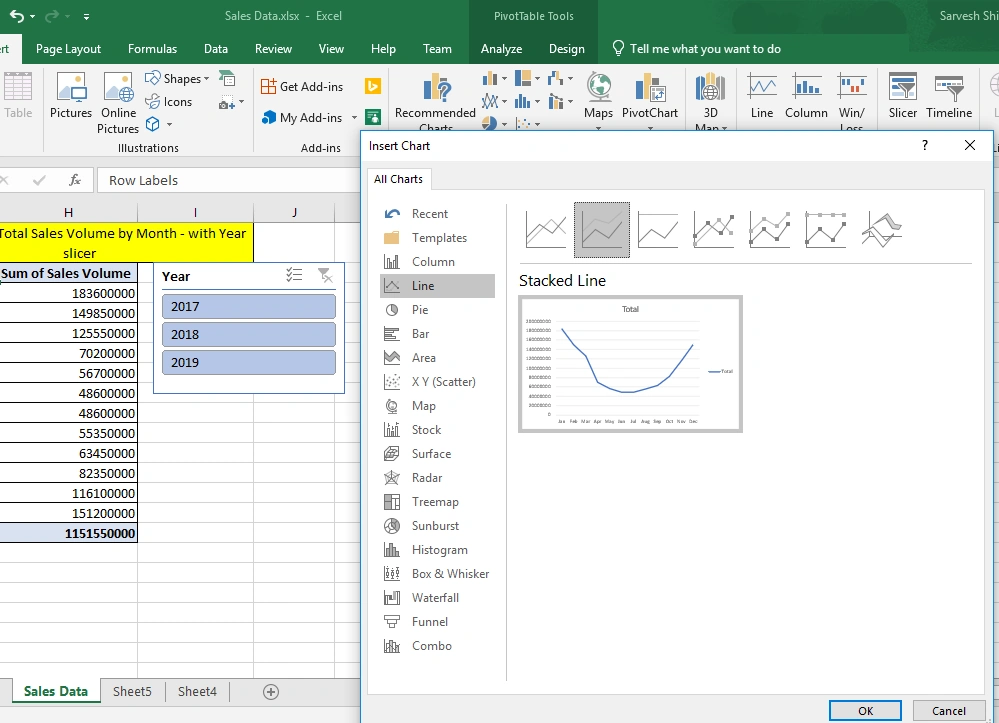Switch to the Sheet5 worksheet tab
The width and height of the screenshot is (999, 723).
132,692
